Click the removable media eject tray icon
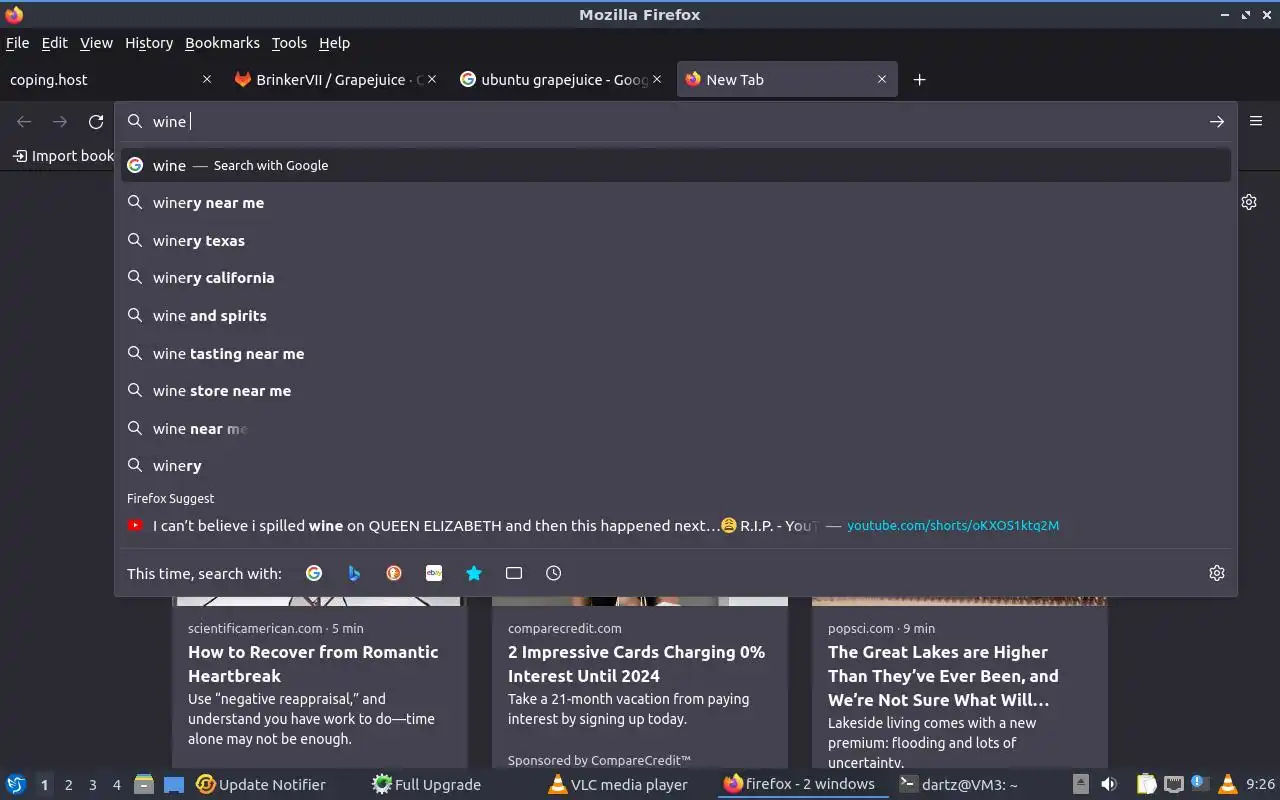Viewport: 1280px width, 800px height. point(1081,785)
